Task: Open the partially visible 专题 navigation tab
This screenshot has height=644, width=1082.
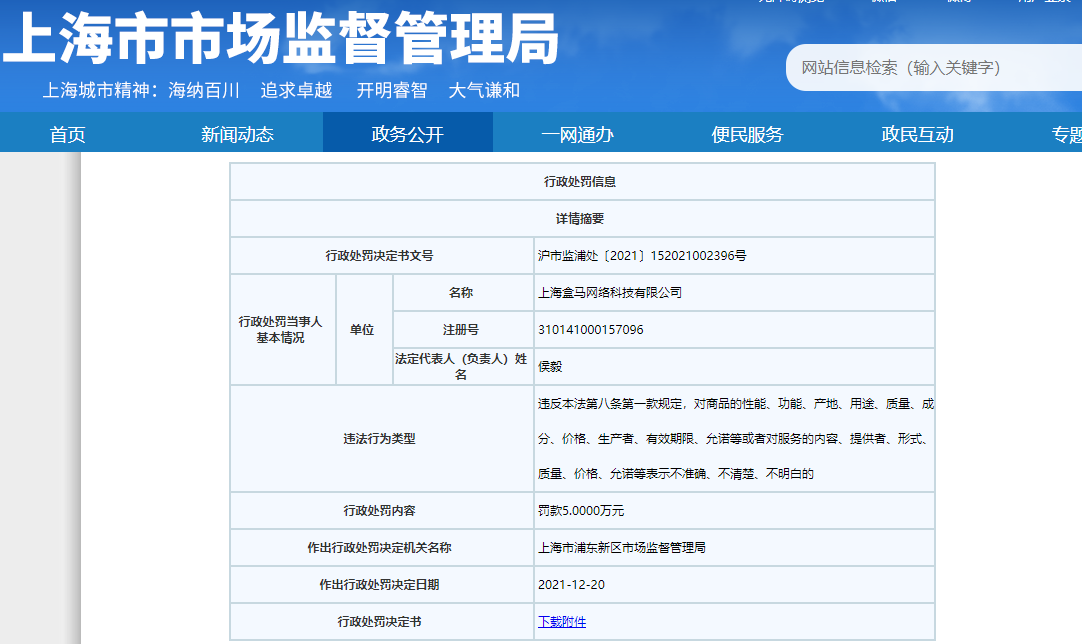Action: click(1067, 134)
